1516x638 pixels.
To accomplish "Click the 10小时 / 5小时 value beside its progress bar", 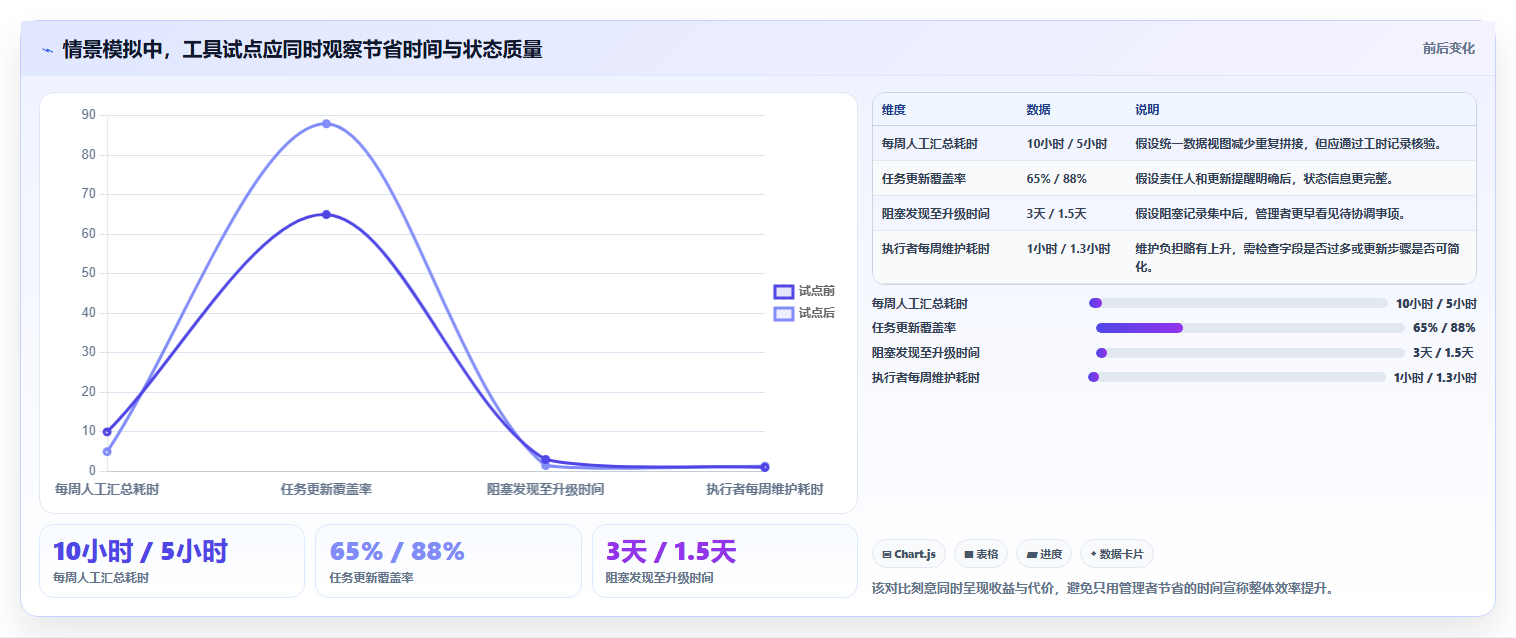I will coord(1436,304).
